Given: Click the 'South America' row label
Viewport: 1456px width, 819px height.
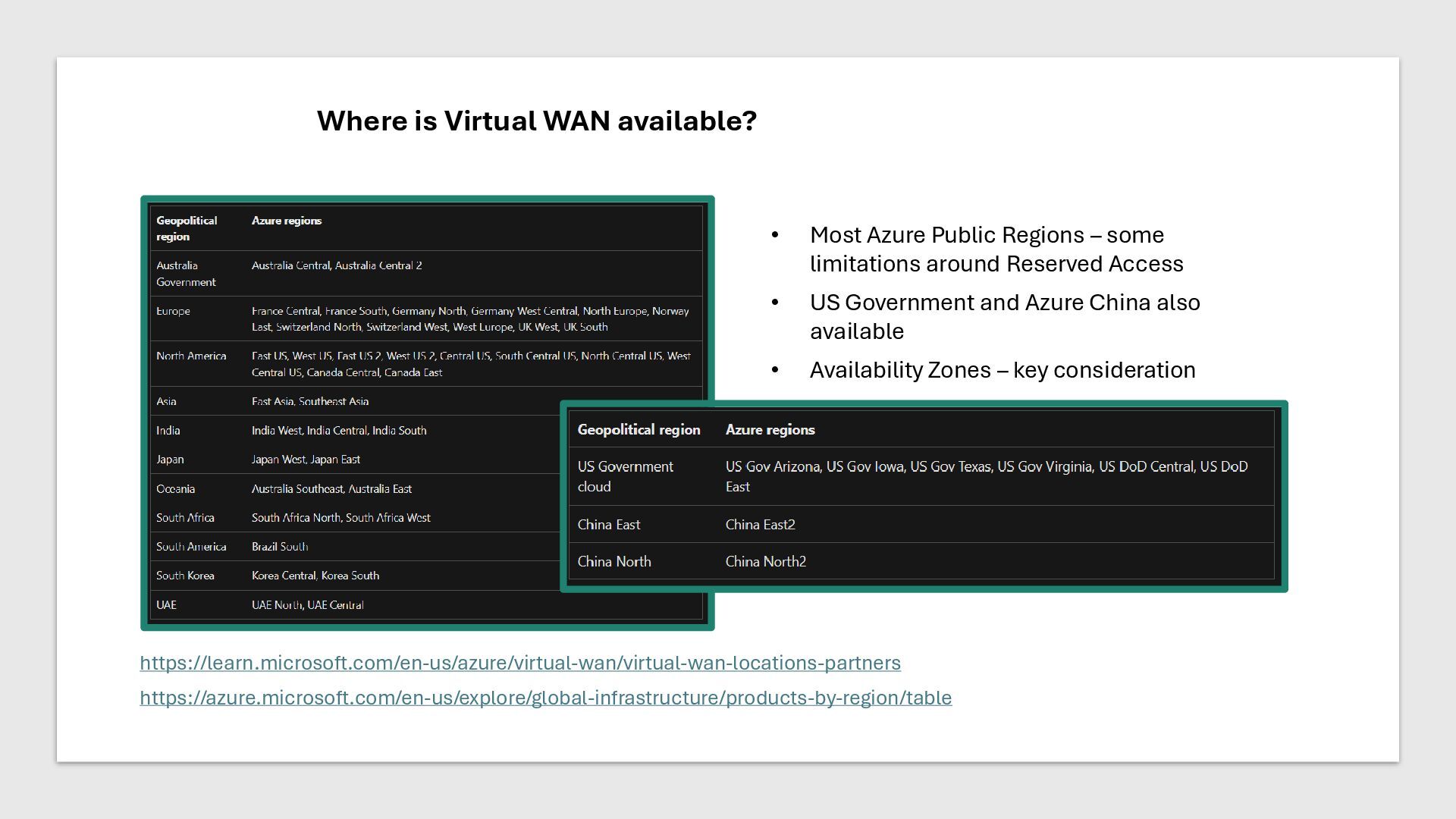Looking at the screenshot, I should click(191, 547).
